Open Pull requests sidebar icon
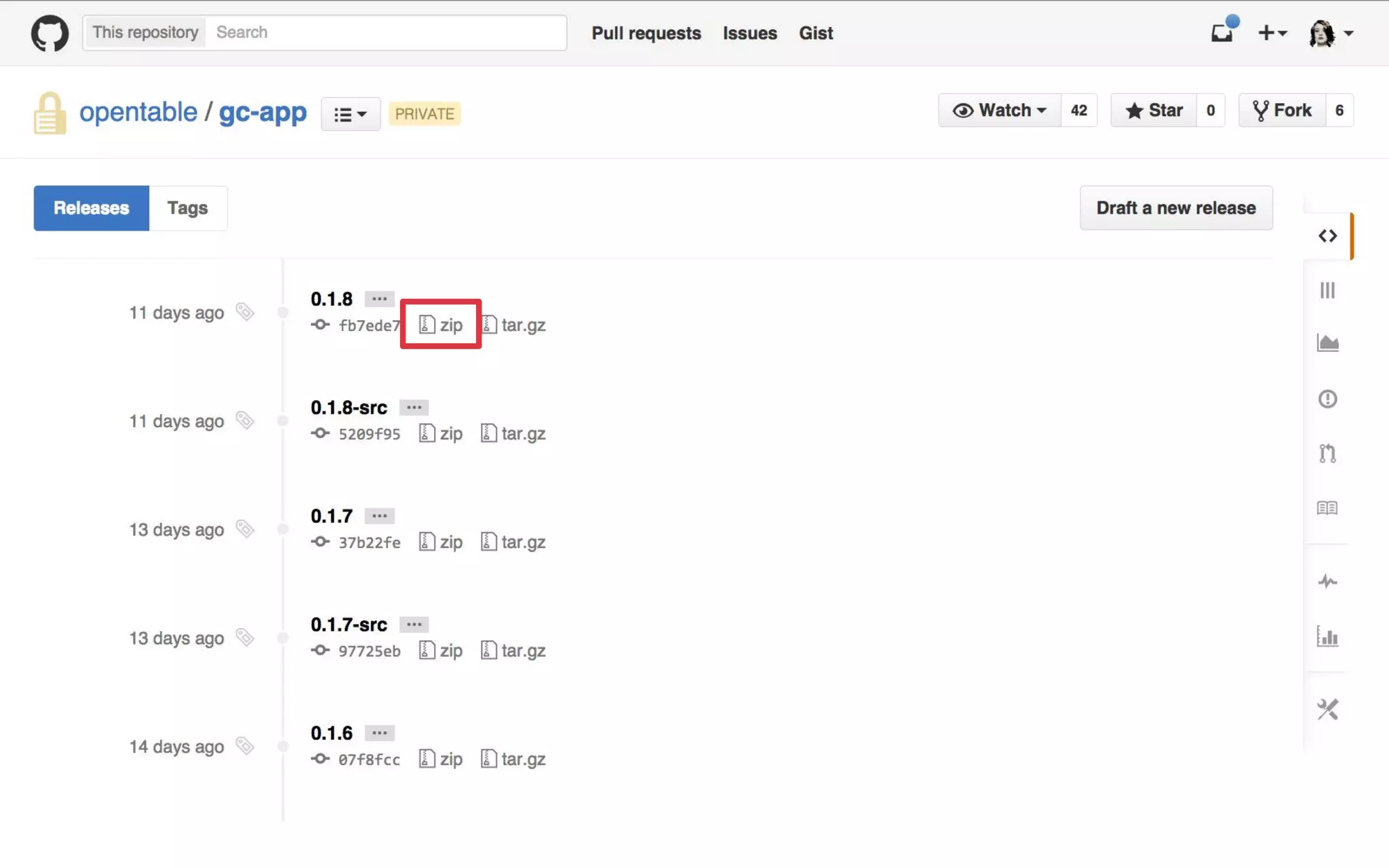Screen dimensions: 1389x868 1327,453
